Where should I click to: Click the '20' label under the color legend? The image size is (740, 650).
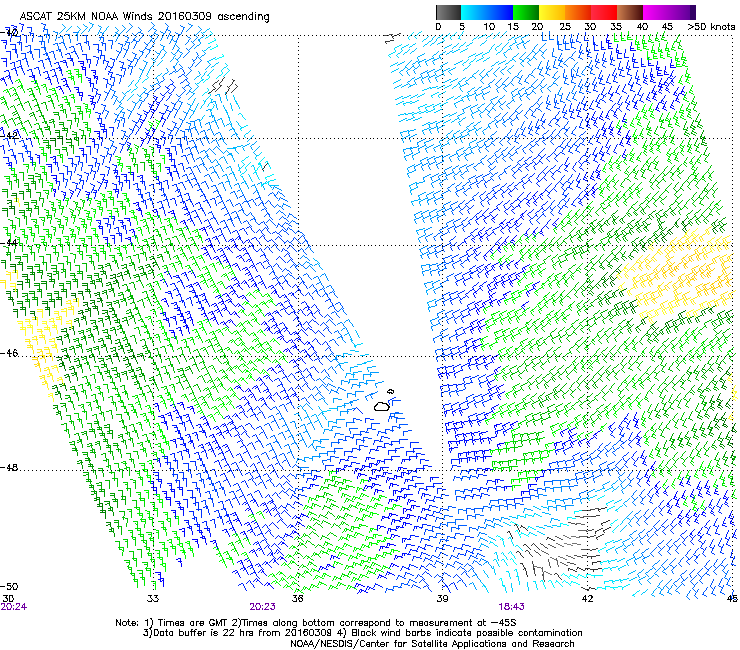pyautogui.click(x=537, y=27)
